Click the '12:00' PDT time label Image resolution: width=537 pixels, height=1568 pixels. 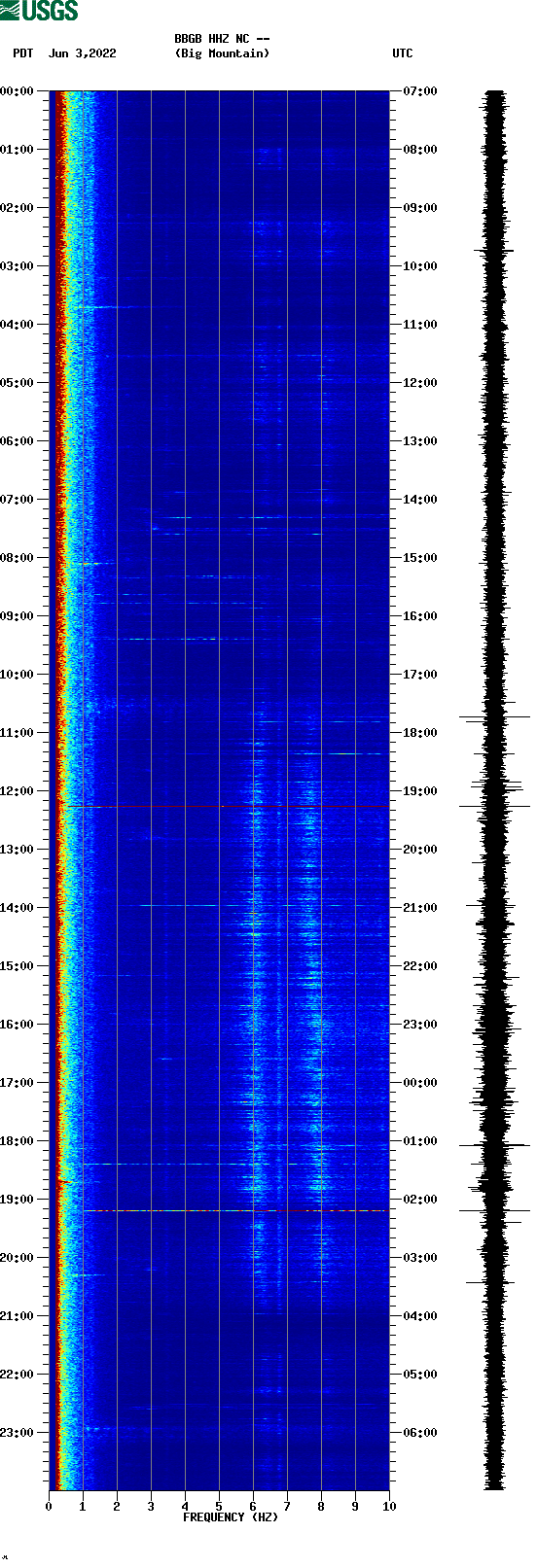pyautogui.click(x=18, y=791)
